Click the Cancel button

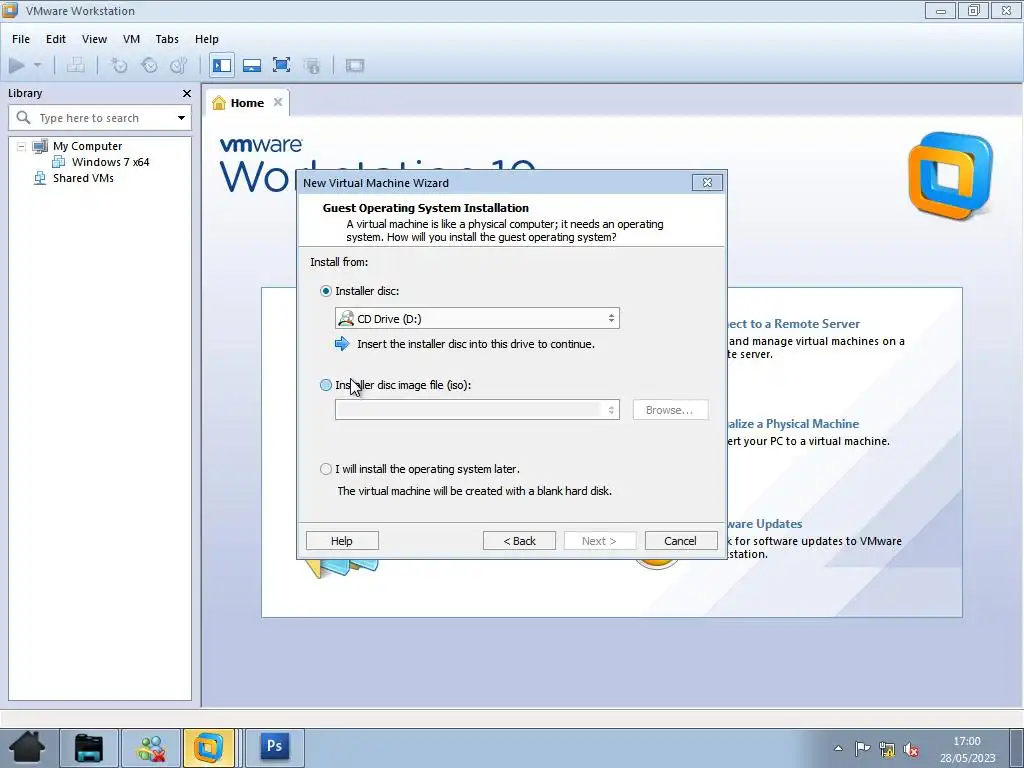pyautogui.click(x=680, y=541)
